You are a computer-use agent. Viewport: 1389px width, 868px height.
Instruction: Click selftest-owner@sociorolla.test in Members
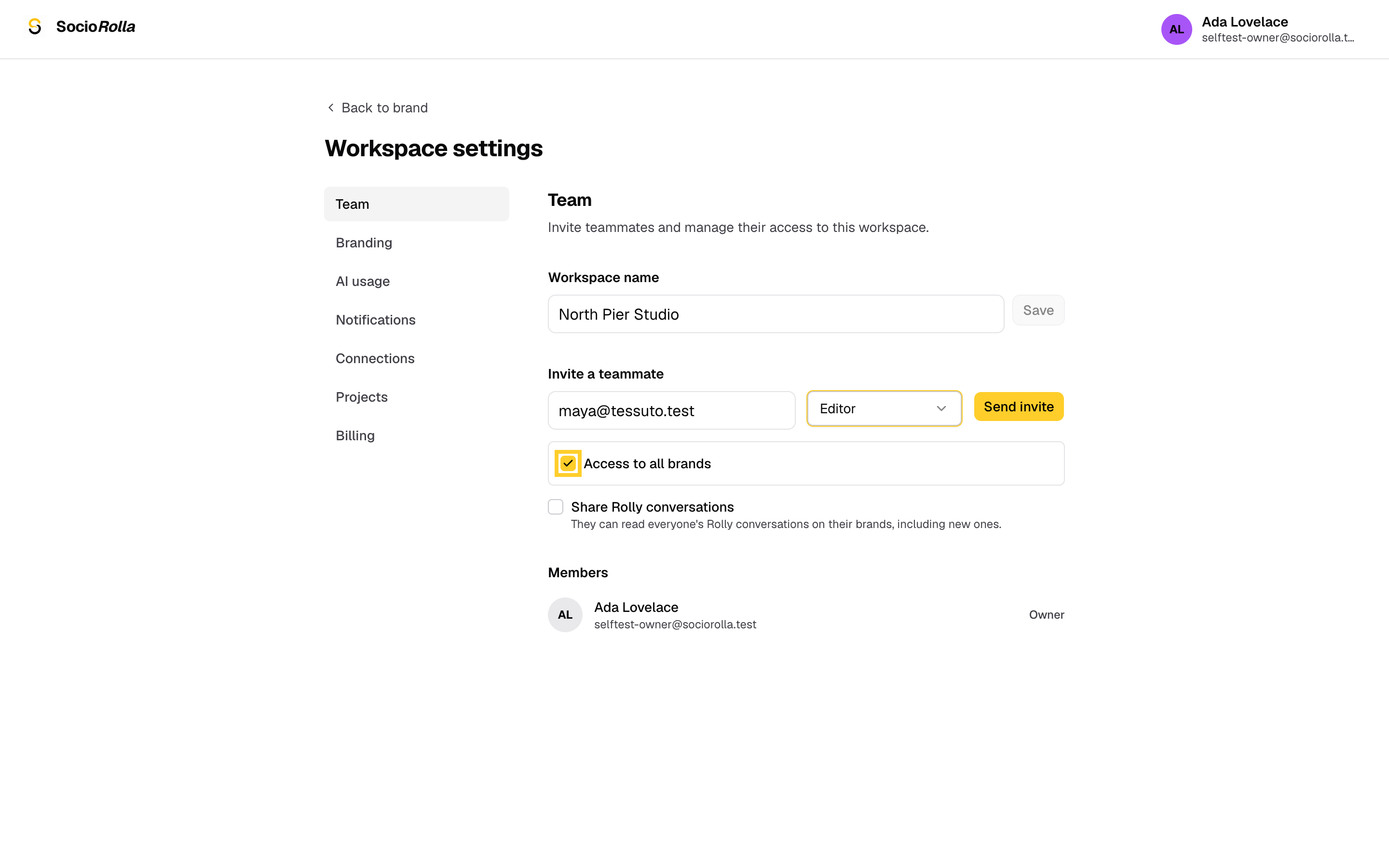(675, 624)
